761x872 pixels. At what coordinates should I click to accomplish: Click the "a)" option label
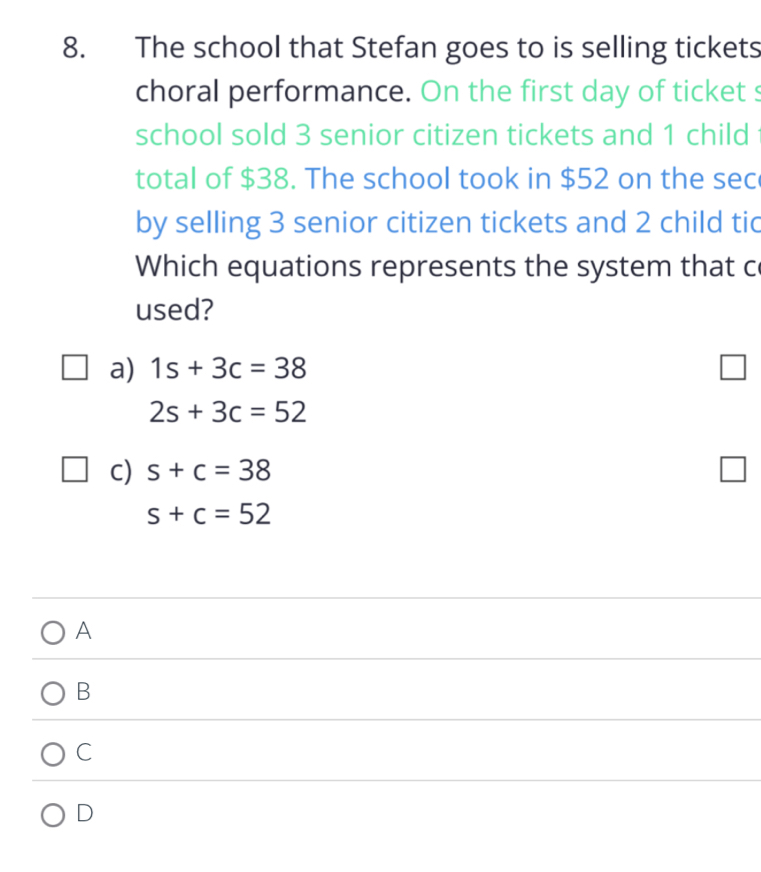pos(123,369)
